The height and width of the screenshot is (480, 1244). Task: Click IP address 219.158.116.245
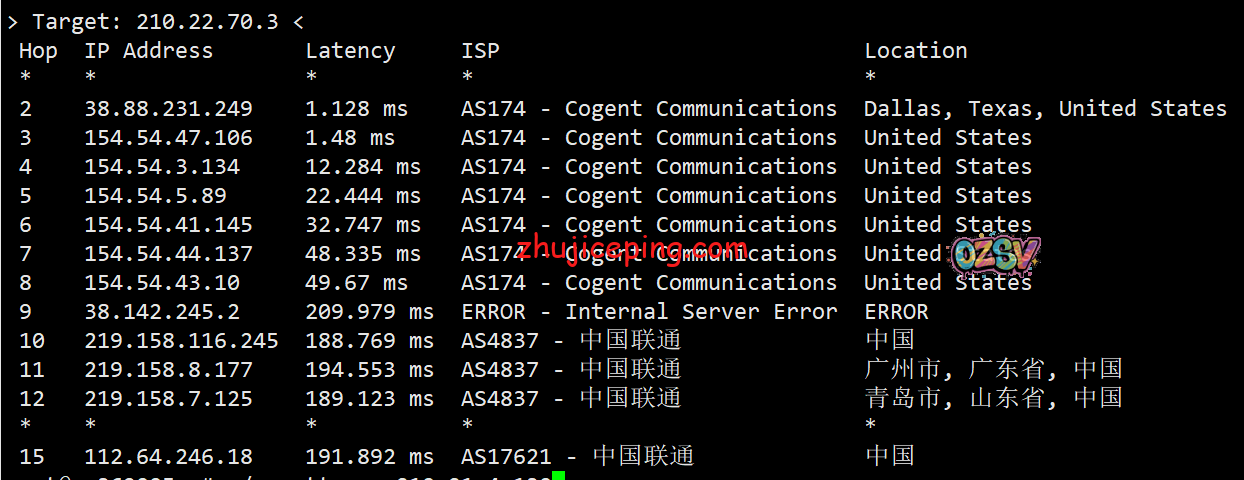point(181,341)
